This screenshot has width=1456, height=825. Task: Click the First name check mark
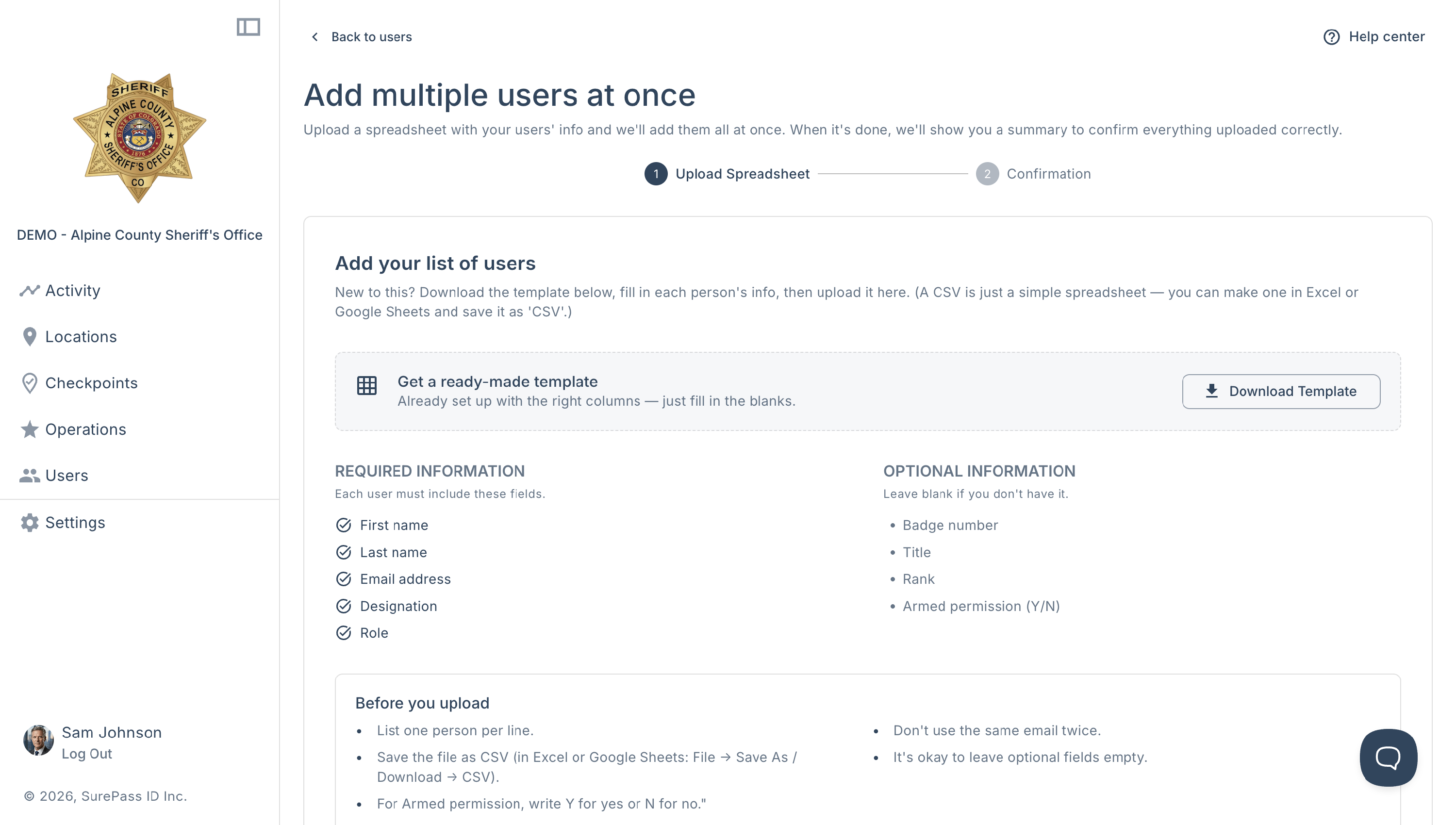[x=343, y=525]
